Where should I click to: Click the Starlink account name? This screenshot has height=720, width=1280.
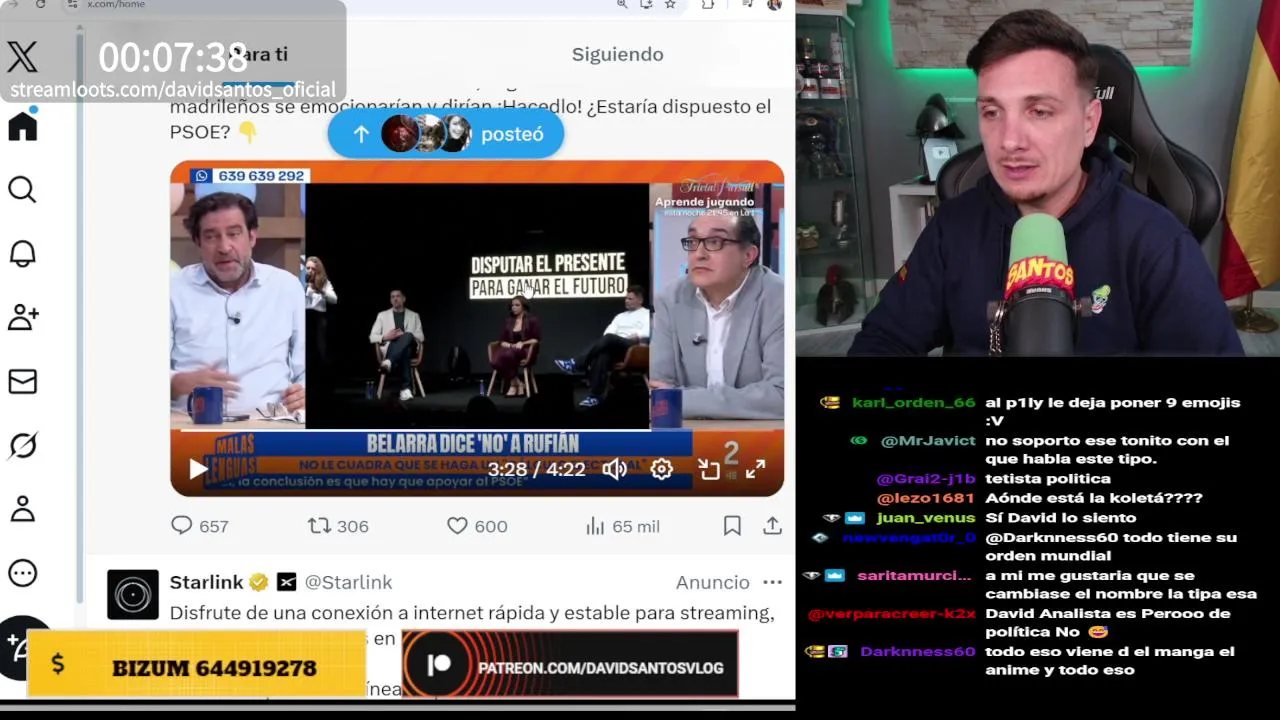[206, 582]
